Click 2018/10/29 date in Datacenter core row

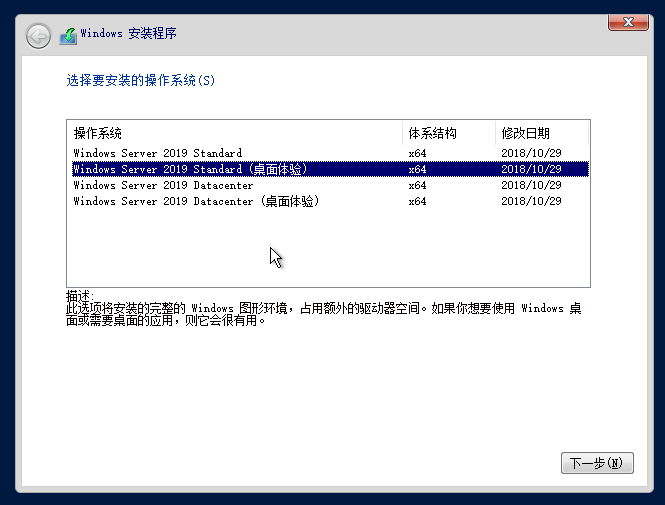click(x=531, y=185)
